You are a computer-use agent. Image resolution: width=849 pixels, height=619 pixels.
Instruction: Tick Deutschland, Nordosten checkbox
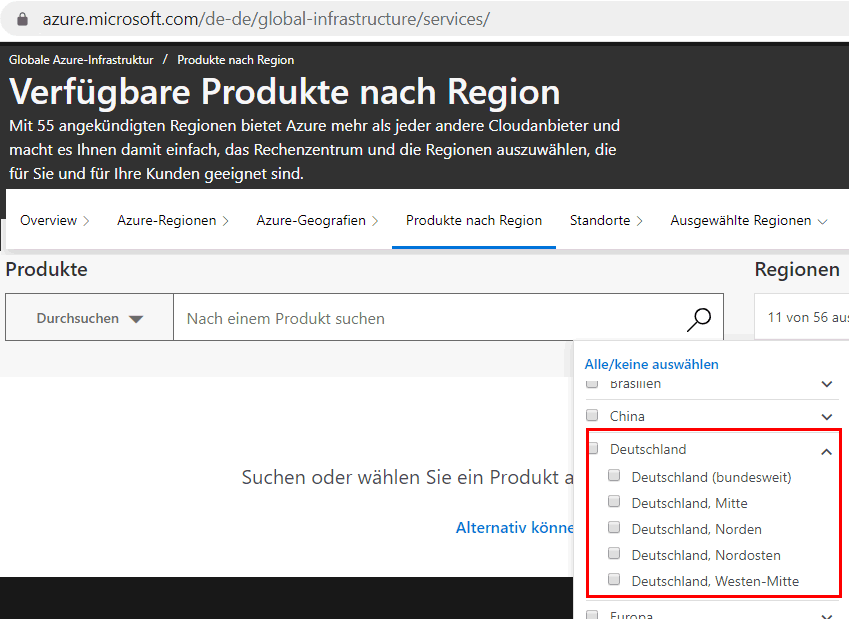coord(614,553)
